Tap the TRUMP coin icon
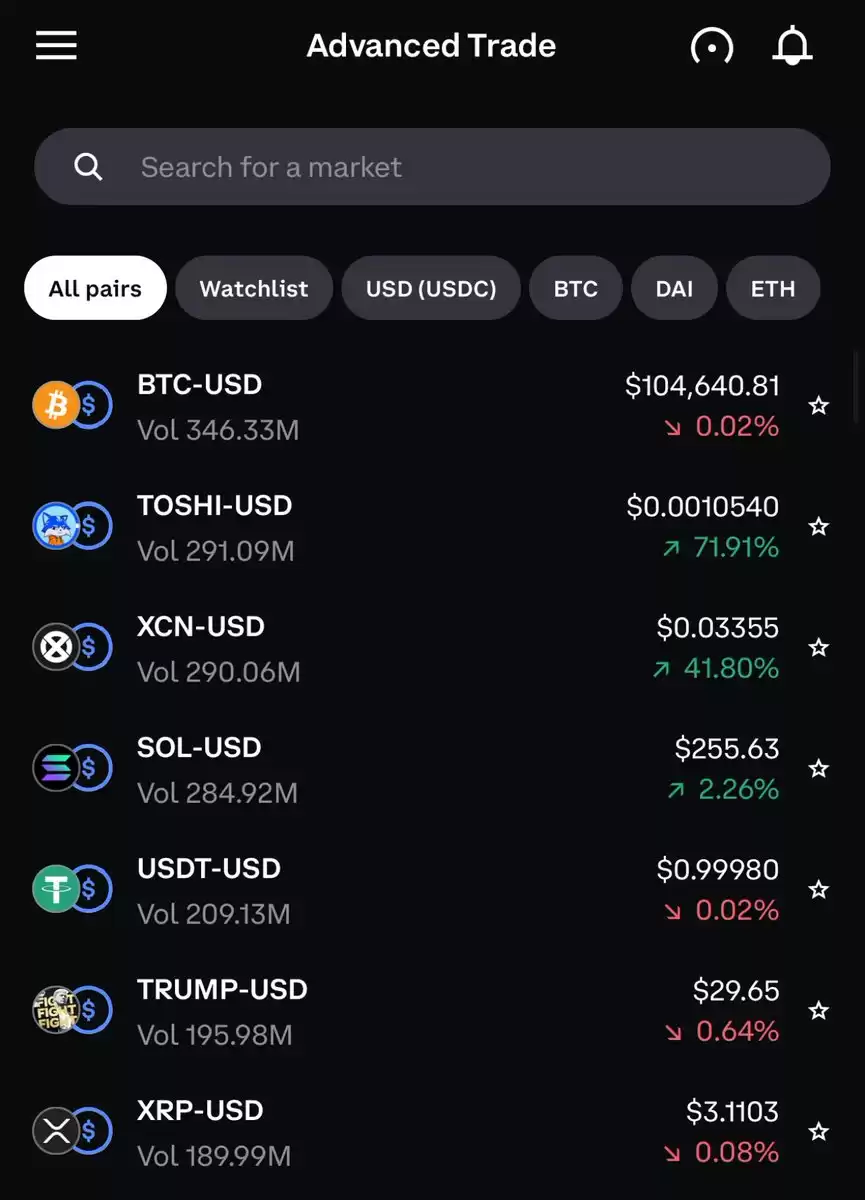The width and height of the screenshot is (865, 1200). (x=55, y=1011)
